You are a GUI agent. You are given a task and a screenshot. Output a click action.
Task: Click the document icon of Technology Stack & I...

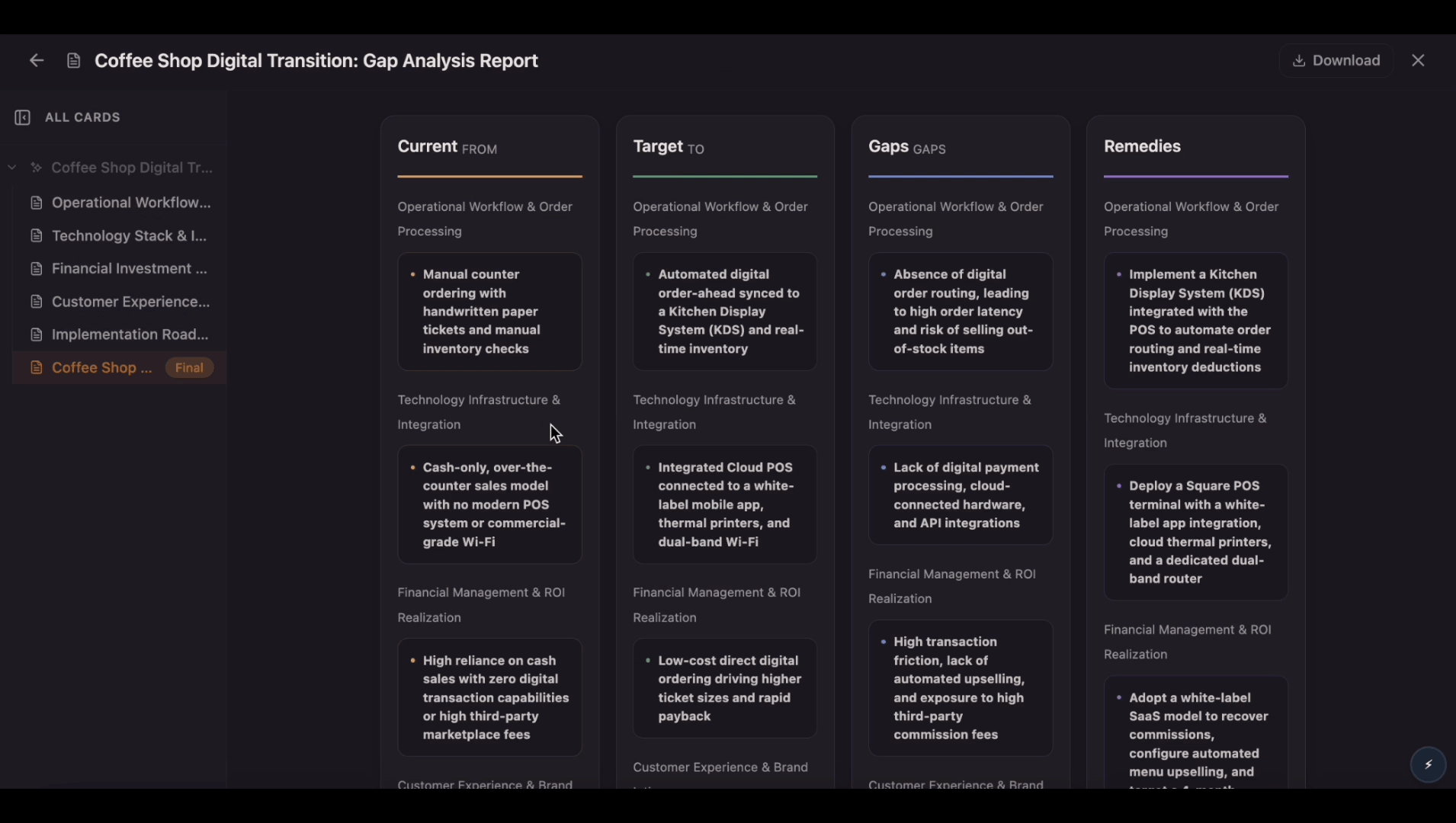36,235
